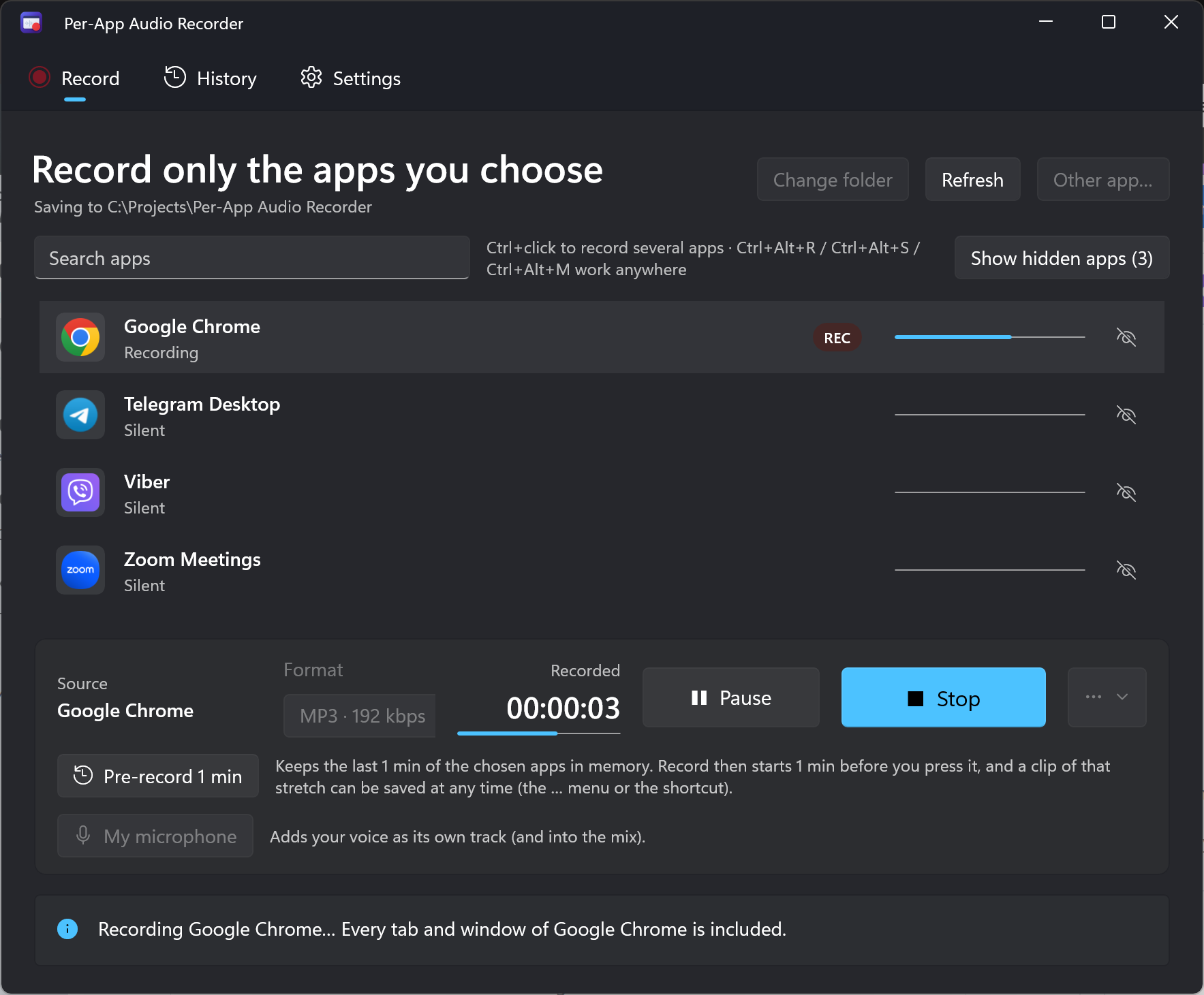The image size is (1204, 995).
Task: Click Google Chrome under Source
Action: [x=125, y=710]
